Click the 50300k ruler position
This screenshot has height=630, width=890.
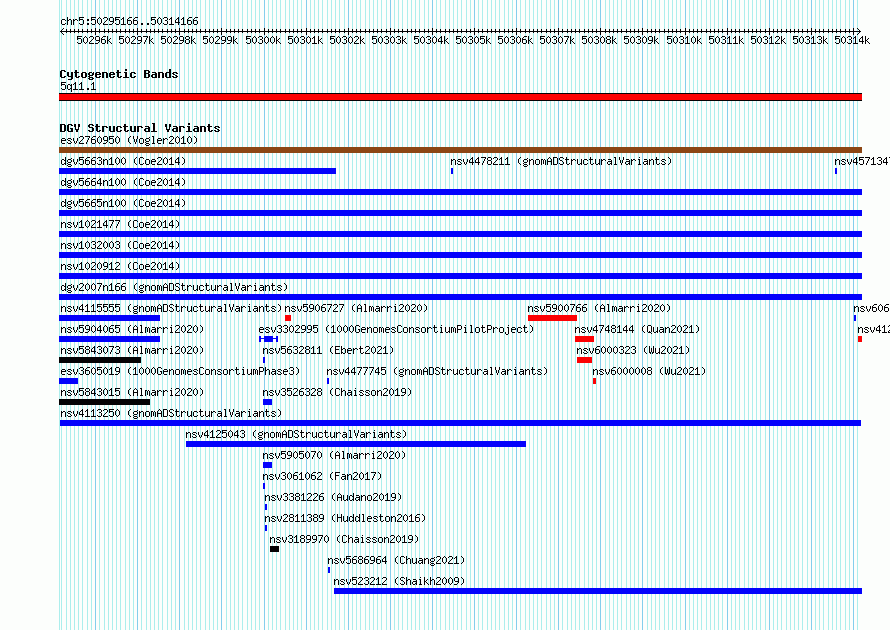[263, 40]
